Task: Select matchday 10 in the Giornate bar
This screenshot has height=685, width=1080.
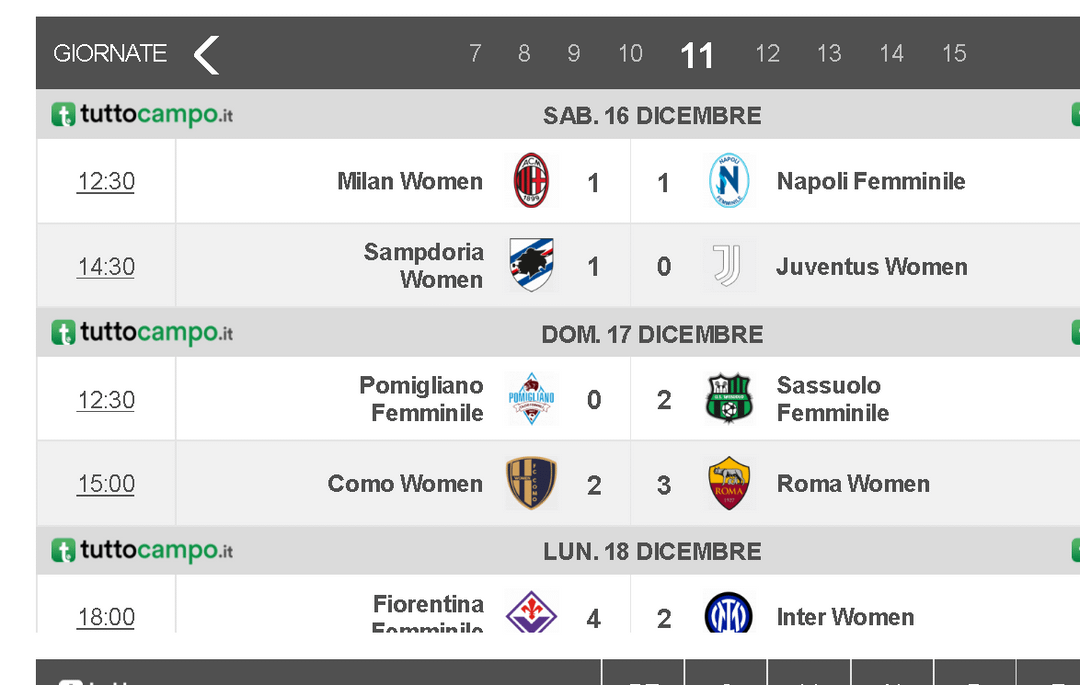Action: (x=630, y=54)
